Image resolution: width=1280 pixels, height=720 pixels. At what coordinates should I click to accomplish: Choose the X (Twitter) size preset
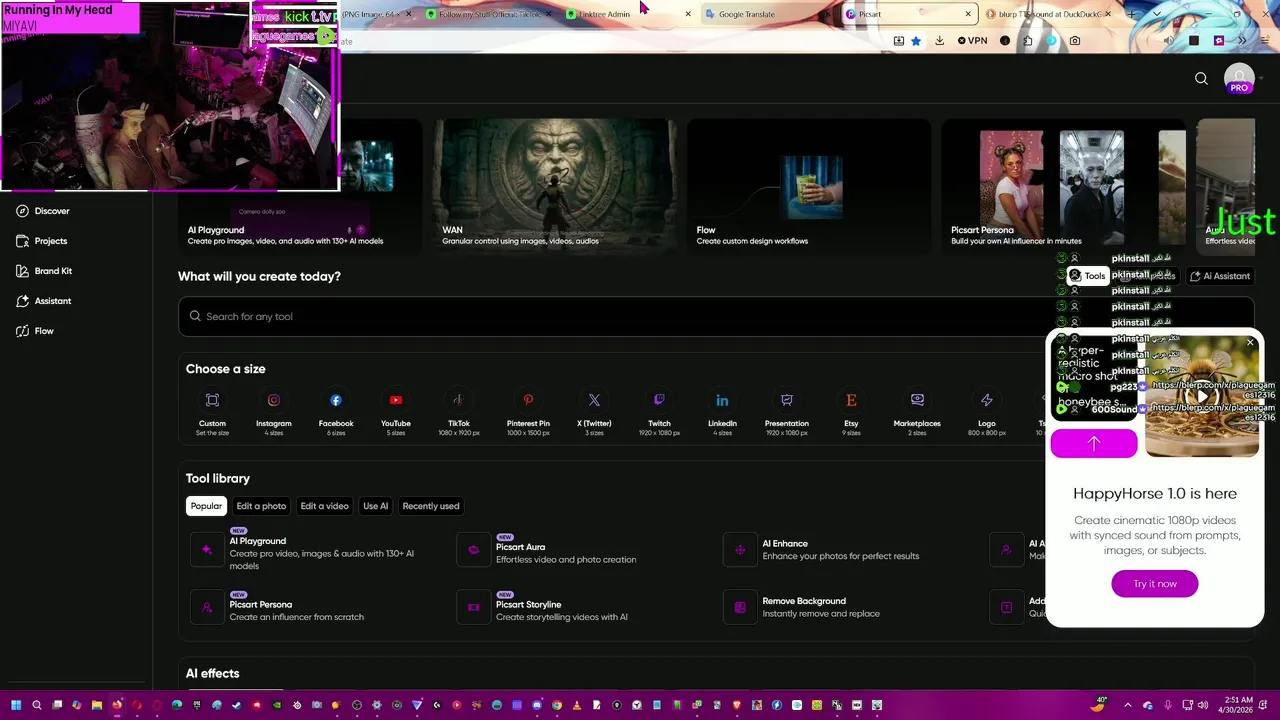(x=594, y=412)
